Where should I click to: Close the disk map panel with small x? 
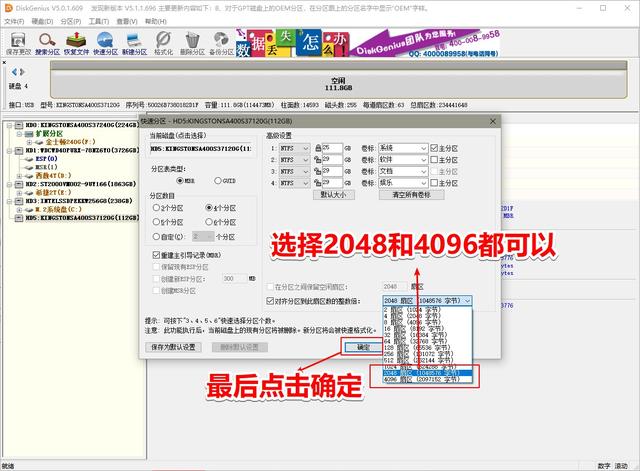point(4,63)
